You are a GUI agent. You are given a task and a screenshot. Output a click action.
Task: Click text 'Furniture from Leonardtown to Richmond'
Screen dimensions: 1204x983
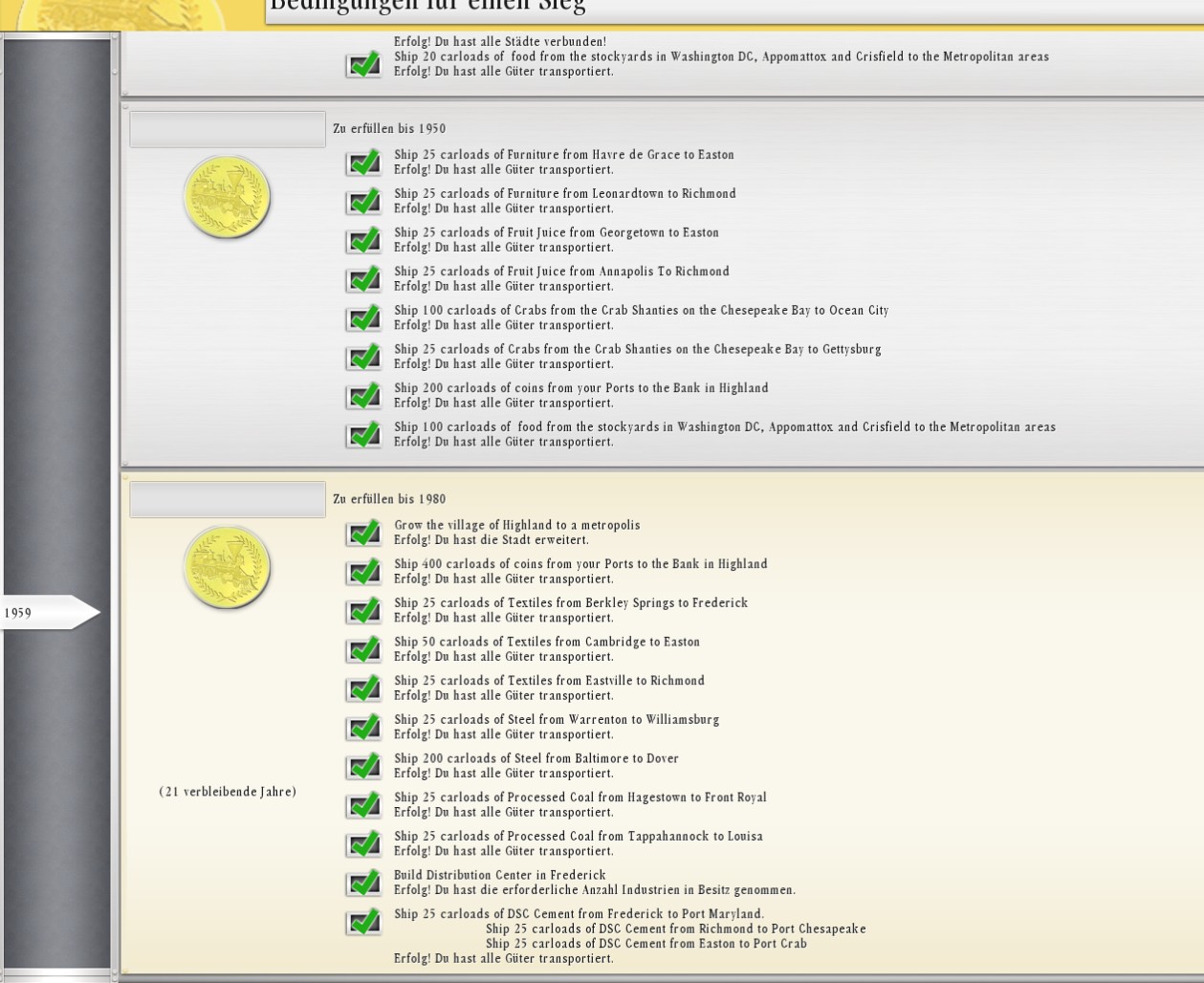coord(622,193)
